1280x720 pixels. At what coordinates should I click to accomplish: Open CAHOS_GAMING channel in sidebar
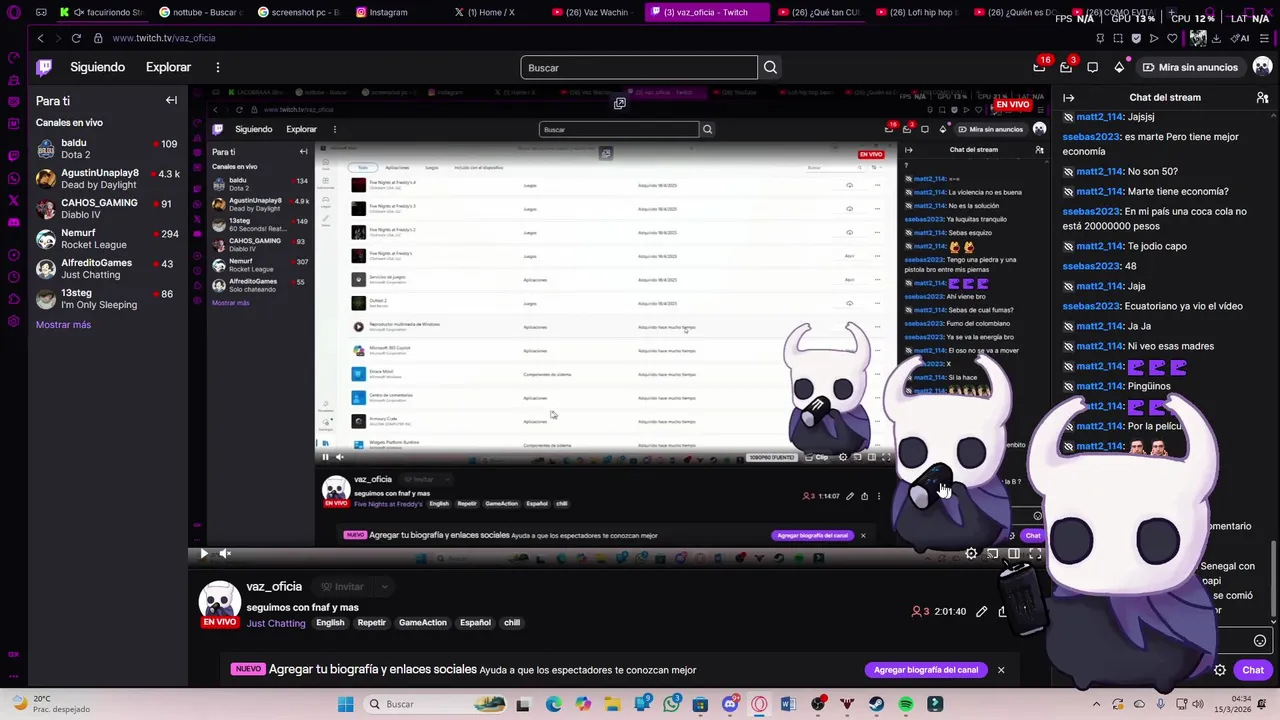click(x=108, y=209)
